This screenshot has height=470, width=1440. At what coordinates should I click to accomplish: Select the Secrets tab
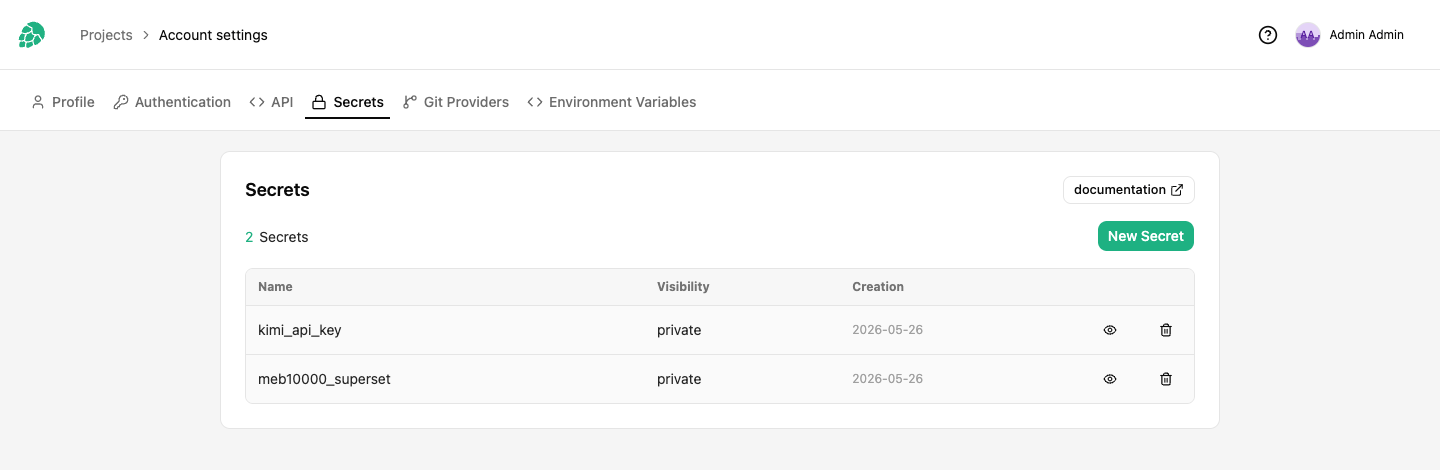point(348,102)
